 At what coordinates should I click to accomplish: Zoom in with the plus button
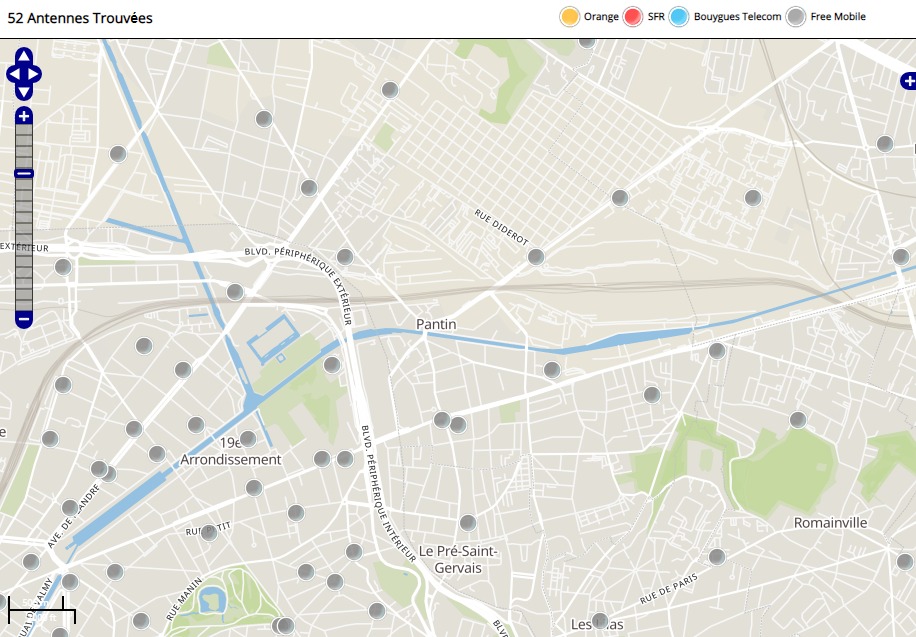[24, 116]
